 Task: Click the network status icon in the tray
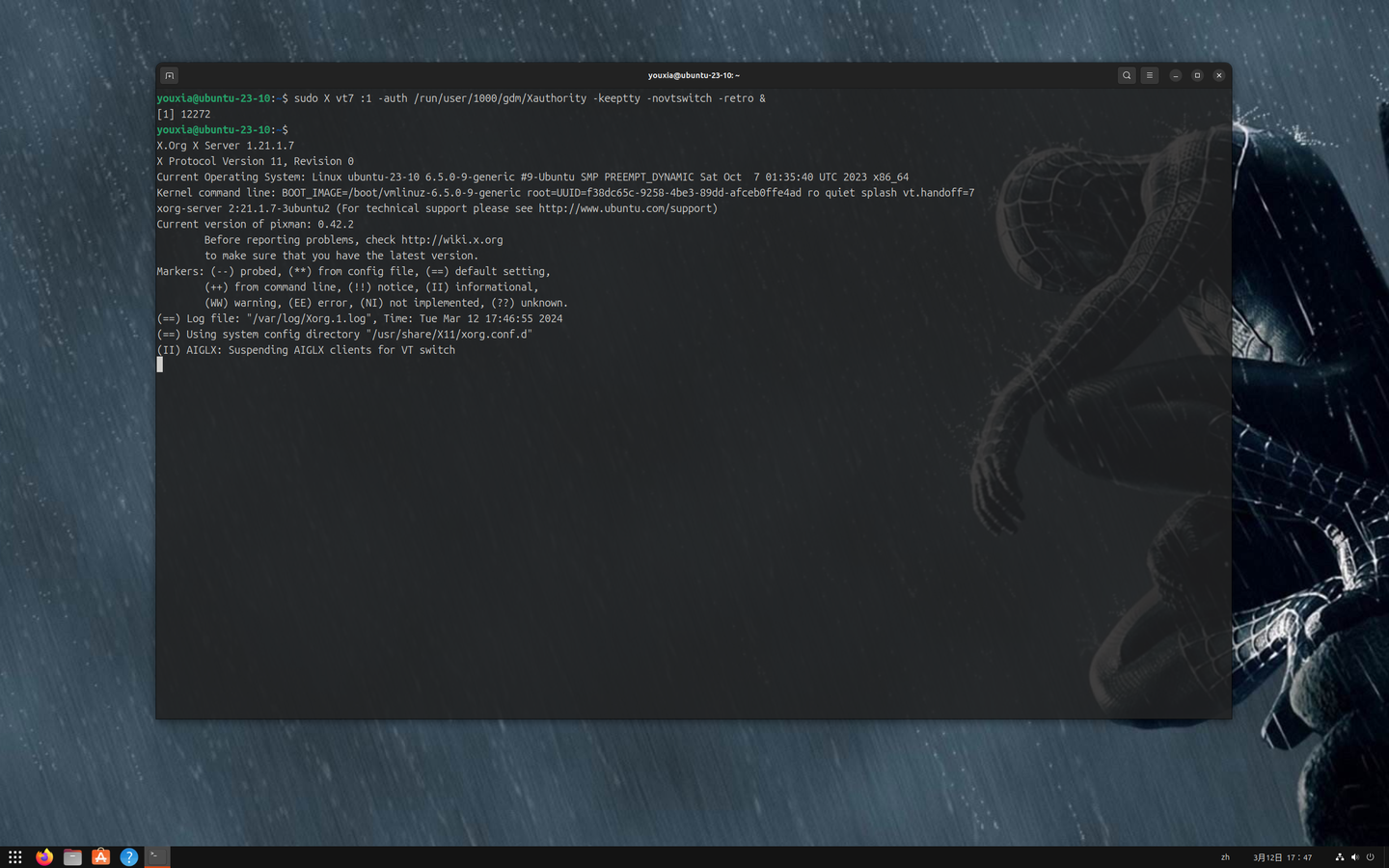pyautogui.click(x=1339, y=856)
